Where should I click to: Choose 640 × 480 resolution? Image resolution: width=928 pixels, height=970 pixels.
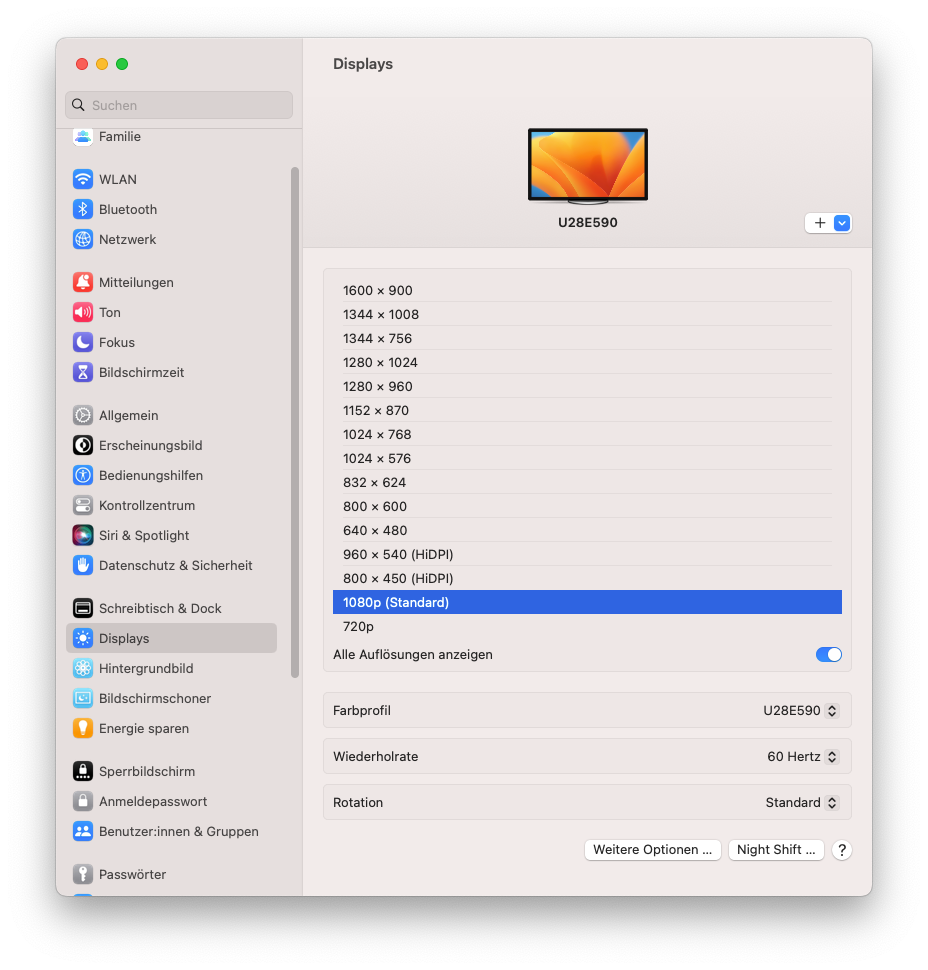coord(587,531)
